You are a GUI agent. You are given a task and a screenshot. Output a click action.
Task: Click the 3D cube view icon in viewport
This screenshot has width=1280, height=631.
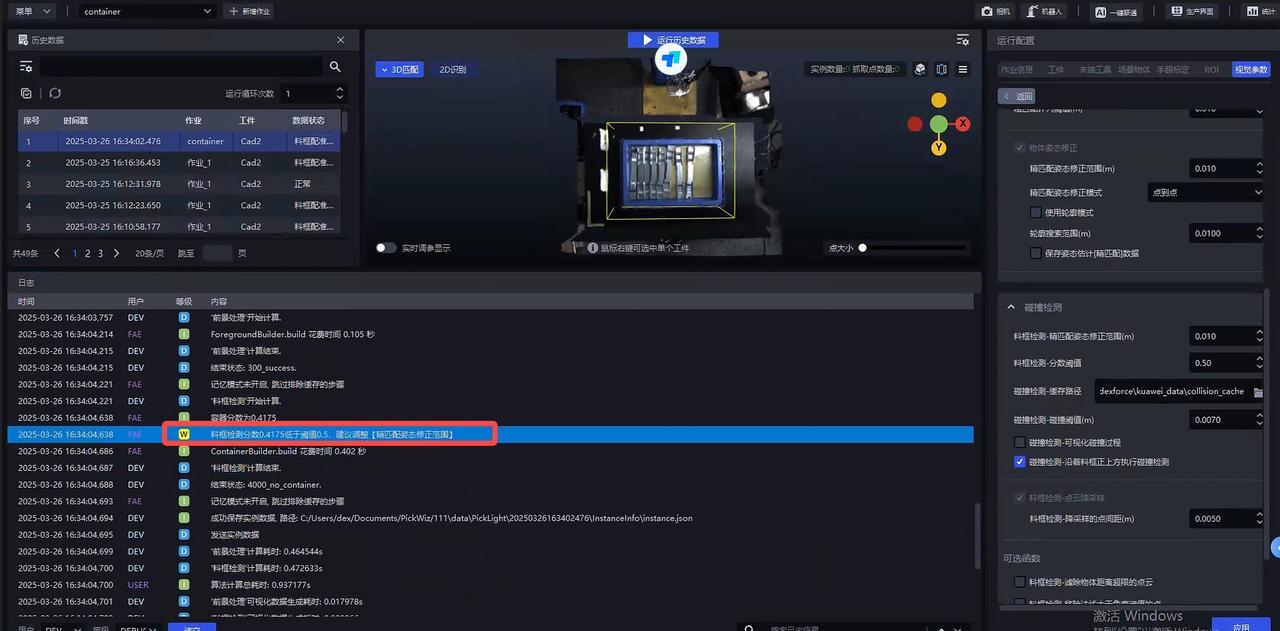pos(920,70)
